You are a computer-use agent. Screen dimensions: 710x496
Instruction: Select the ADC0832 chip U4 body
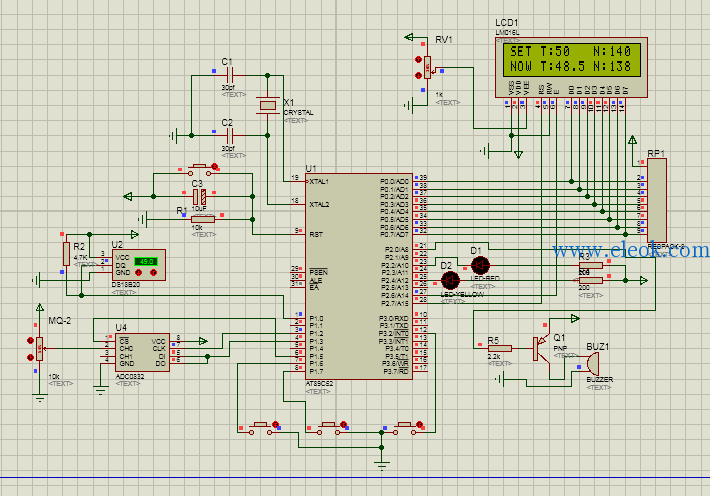point(143,352)
